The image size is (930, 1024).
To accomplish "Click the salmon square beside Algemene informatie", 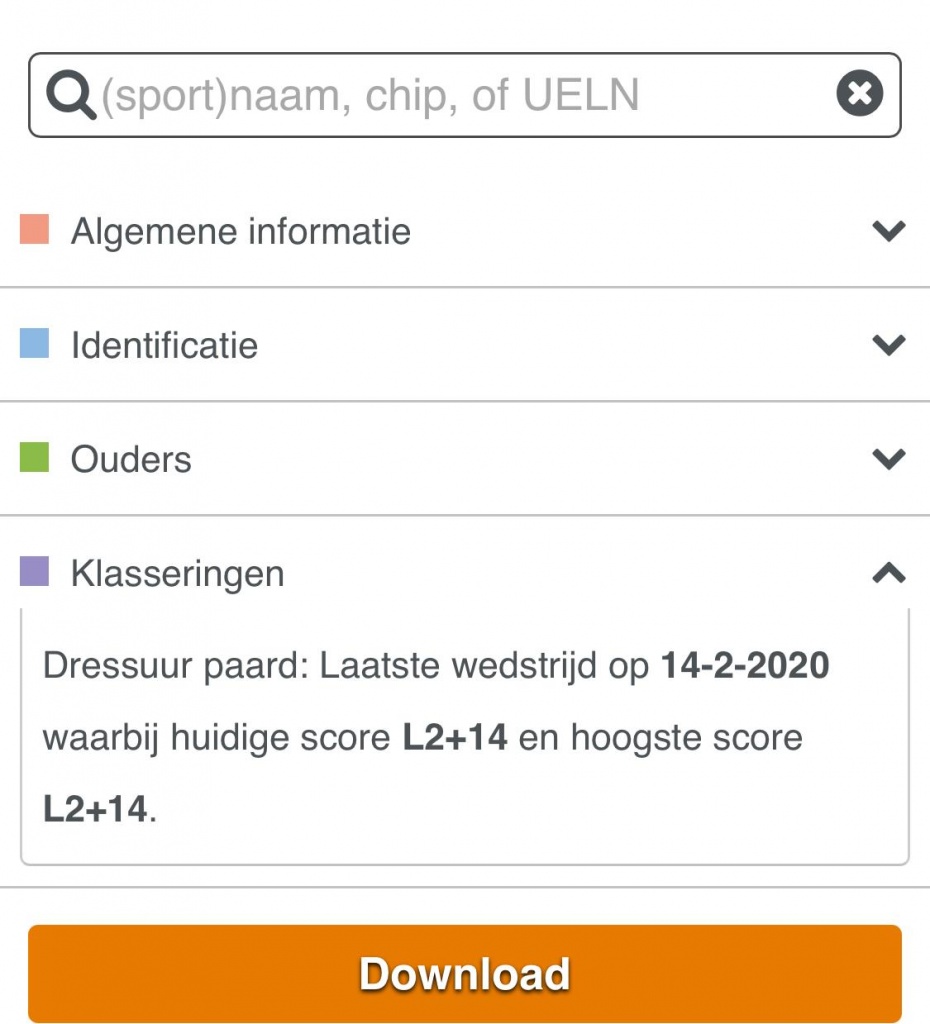I will click(x=35, y=229).
